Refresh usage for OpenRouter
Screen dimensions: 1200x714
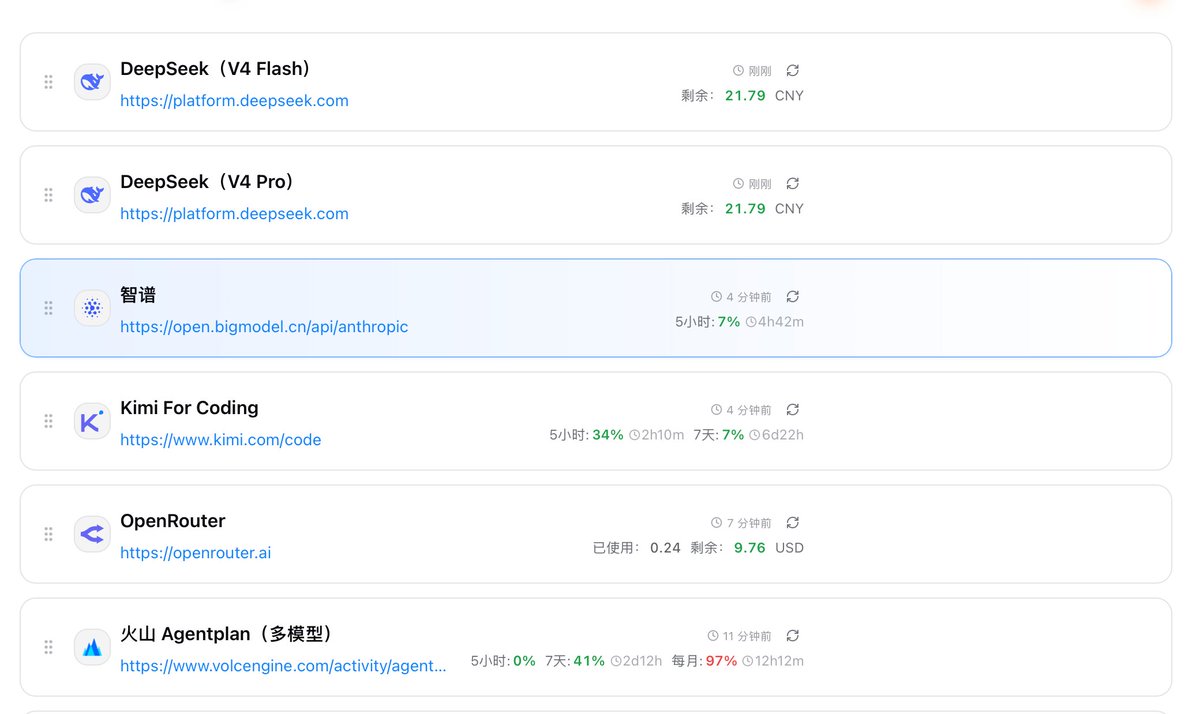pyautogui.click(x=793, y=523)
